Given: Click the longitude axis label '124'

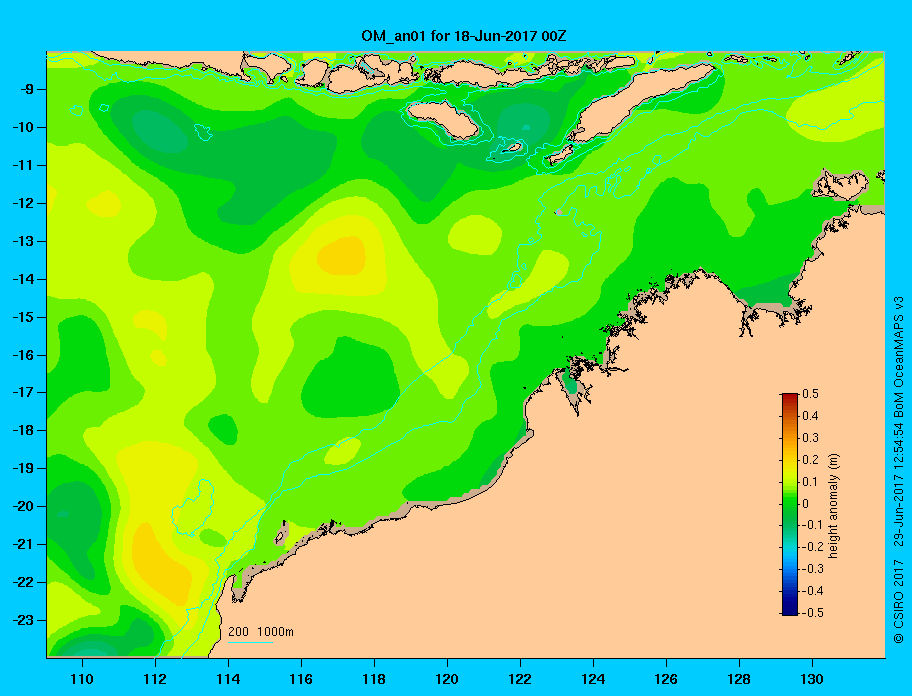Looking at the screenshot, I should coord(593,679).
